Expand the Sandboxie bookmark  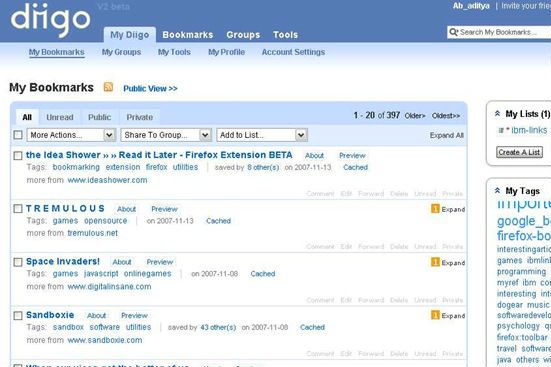coord(453,316)
